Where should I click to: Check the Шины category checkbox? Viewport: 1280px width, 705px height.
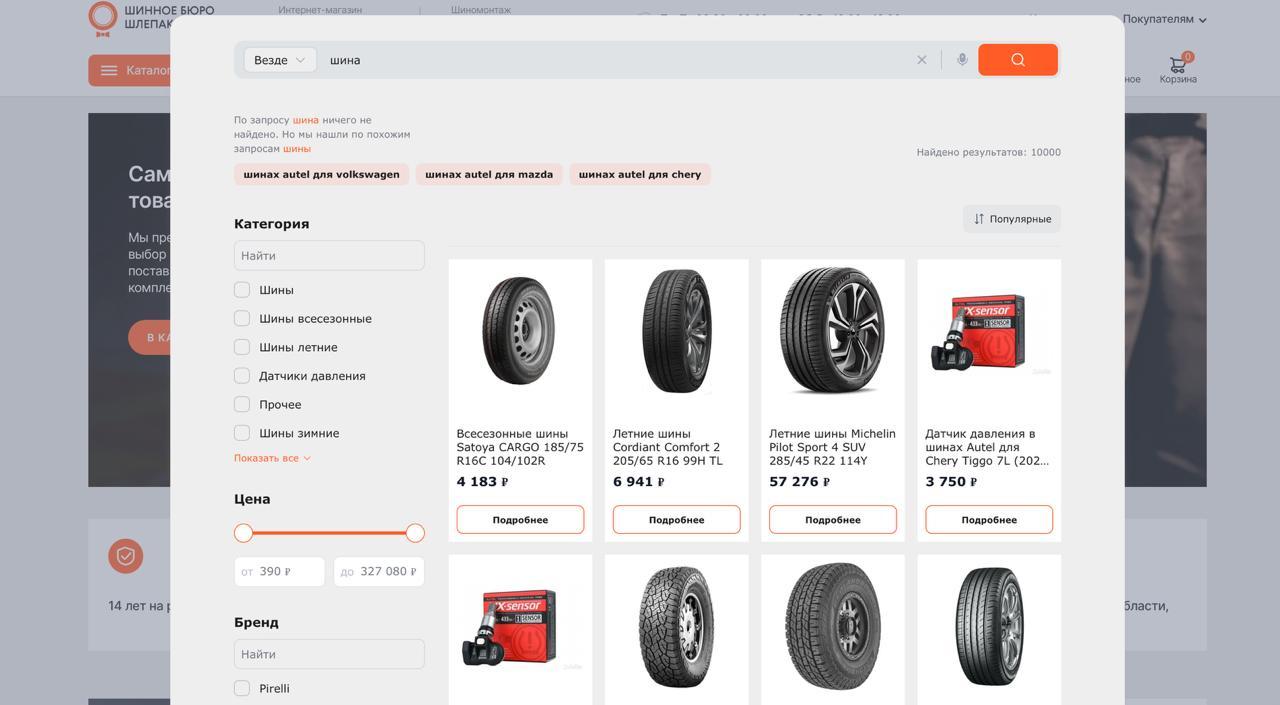coord(242,290)
